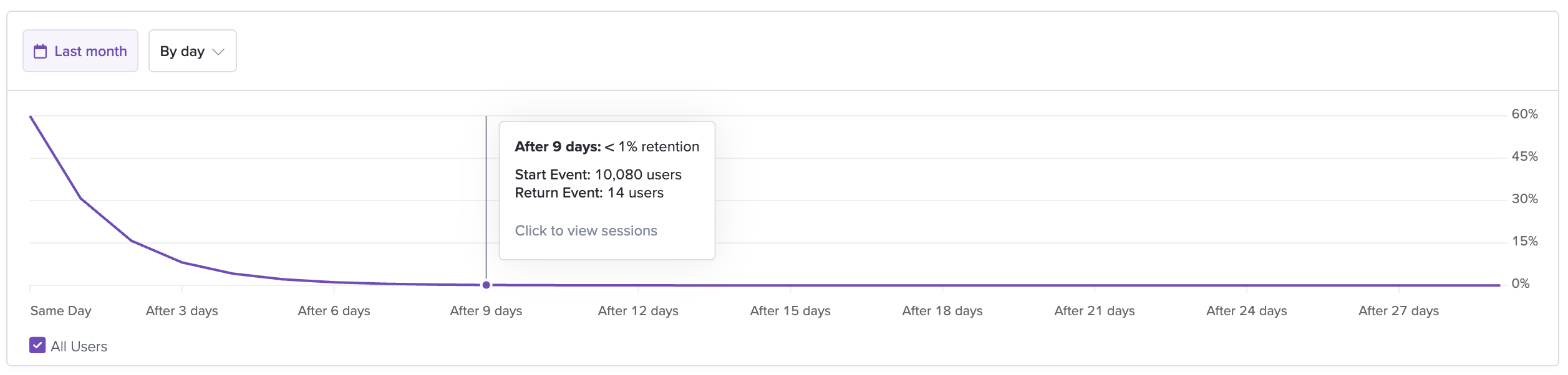Viewport: 1568px width, 375px height.
Task: Click the 60% y-axis label
Action: pos(1524,114)
